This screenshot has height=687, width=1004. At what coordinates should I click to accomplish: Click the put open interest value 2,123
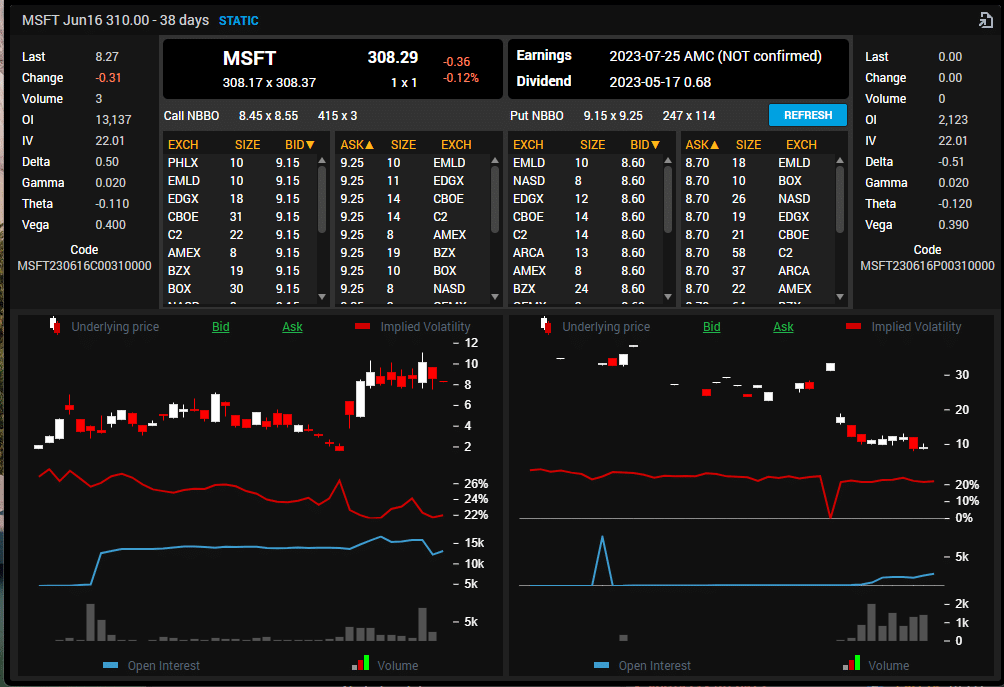(953, 120)
